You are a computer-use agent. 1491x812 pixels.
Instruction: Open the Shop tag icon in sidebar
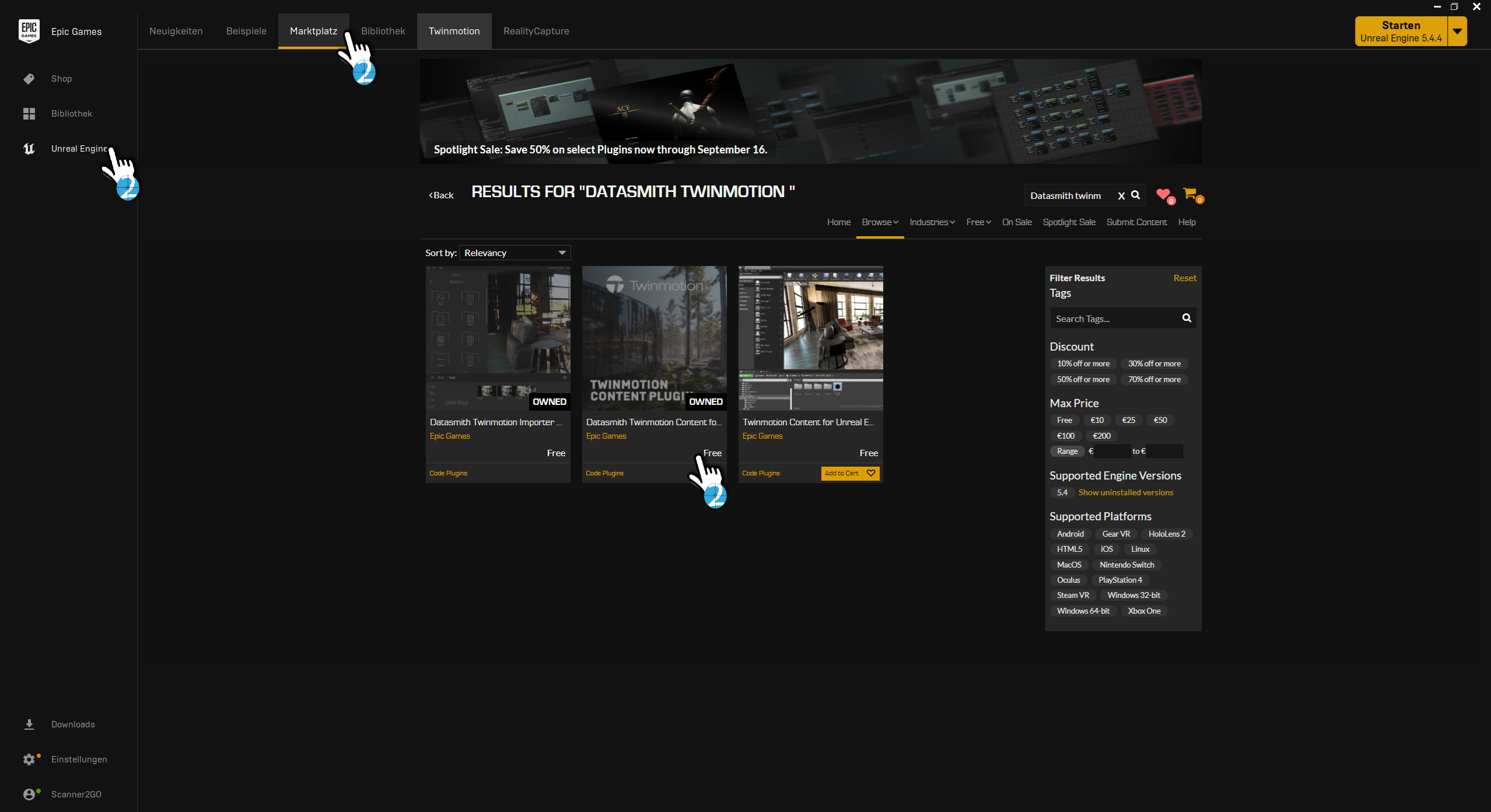point(29,79)
